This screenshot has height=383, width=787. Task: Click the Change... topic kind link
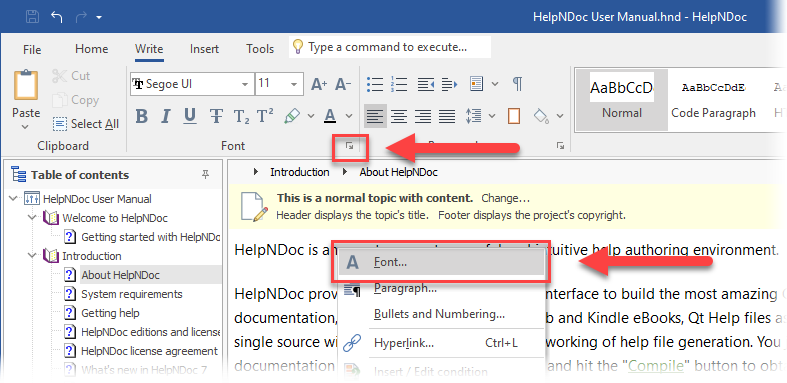tap(505, 198)
